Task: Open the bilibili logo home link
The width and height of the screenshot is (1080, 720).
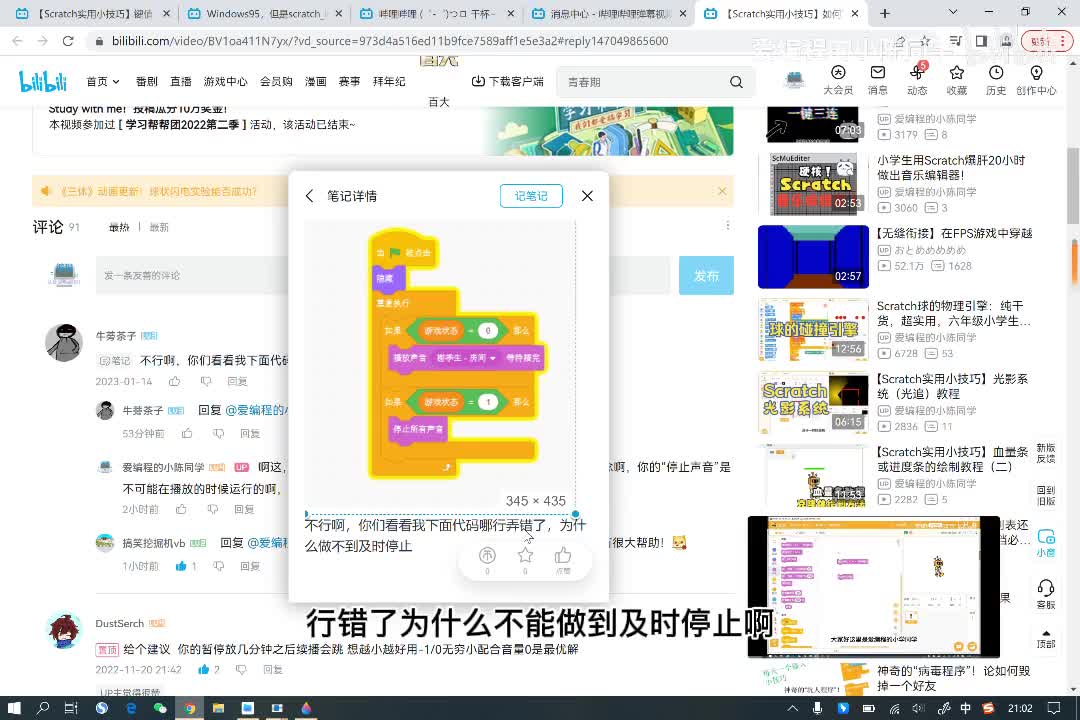Action: coord(43,81)
